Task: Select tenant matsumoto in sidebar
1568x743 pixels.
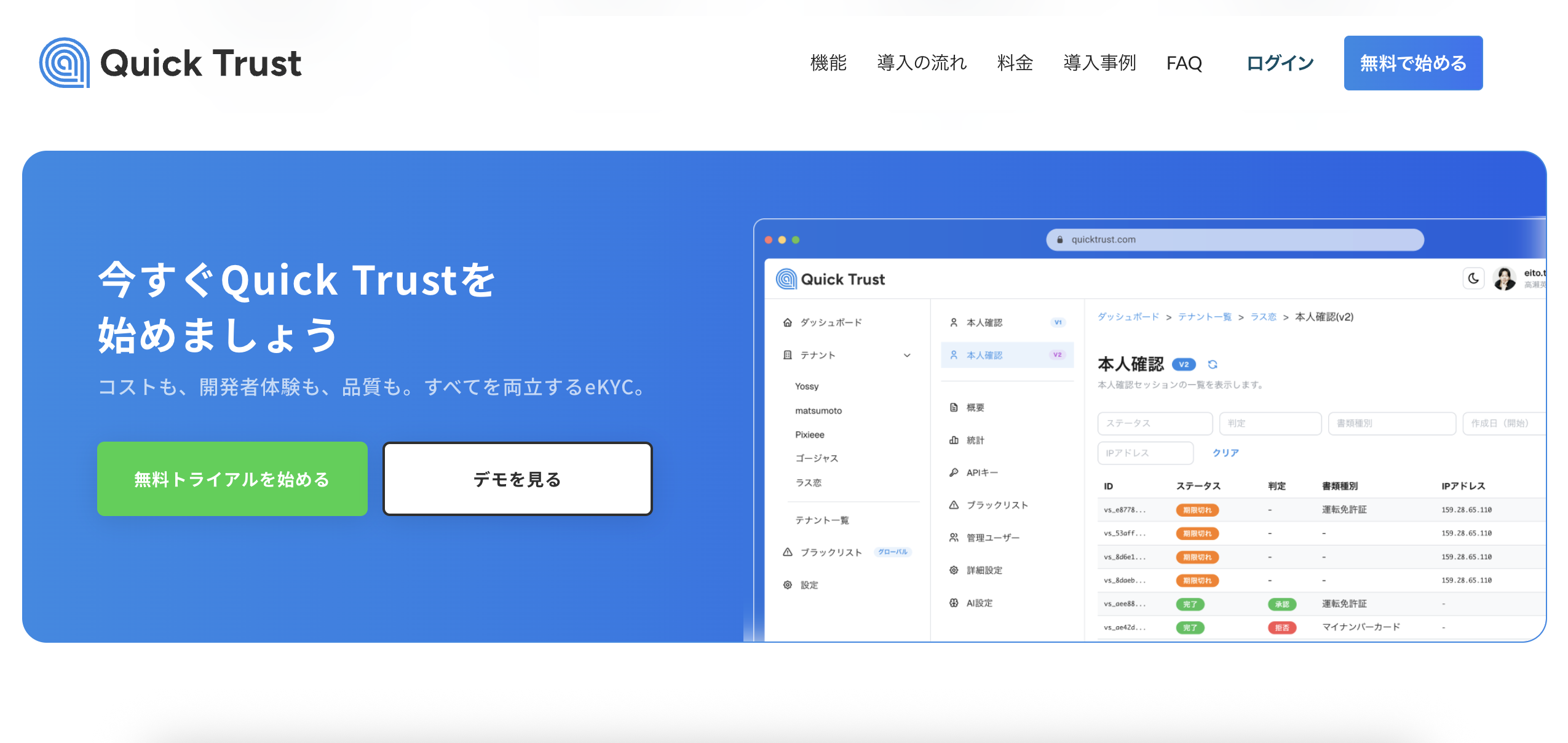Action: 818,410
